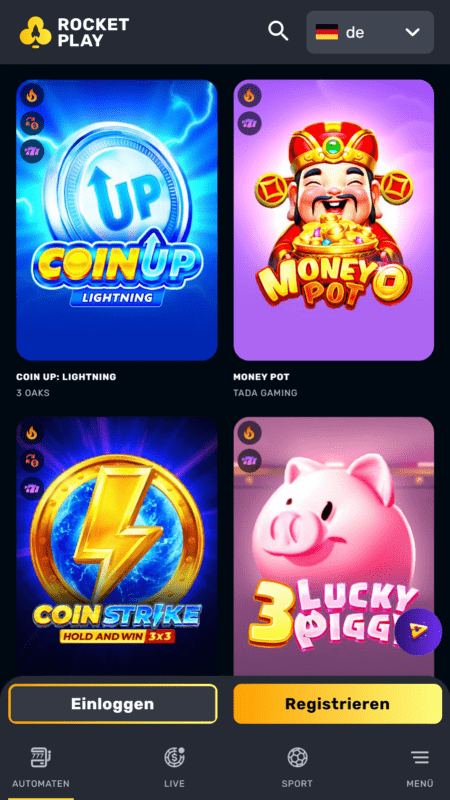The width and height of the screenshot is (450, 800).
Task: Open the search magnifier icon
Action: (x=278, y=32)
